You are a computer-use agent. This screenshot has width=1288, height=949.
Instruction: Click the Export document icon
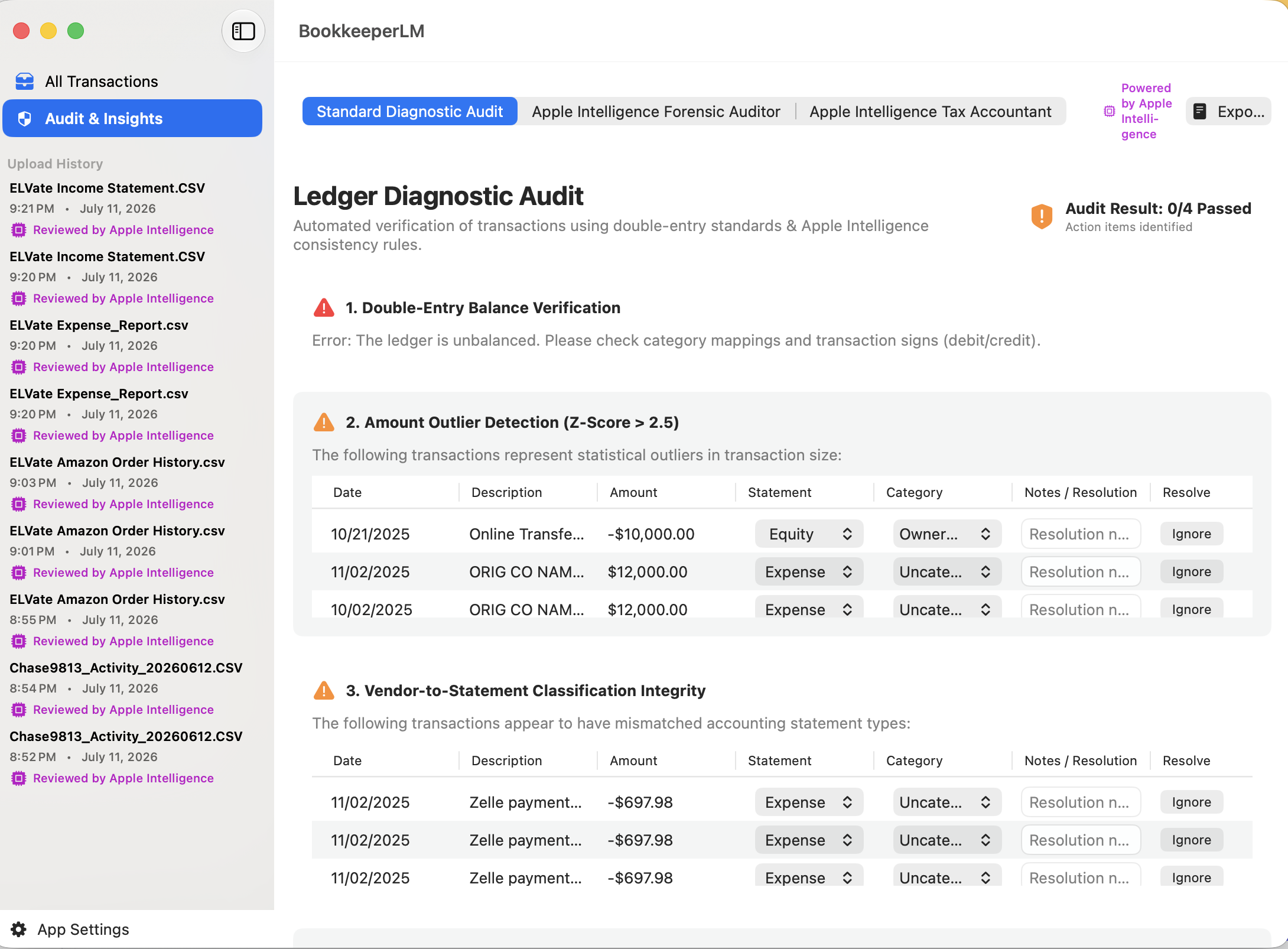[x=1200, y=111]
